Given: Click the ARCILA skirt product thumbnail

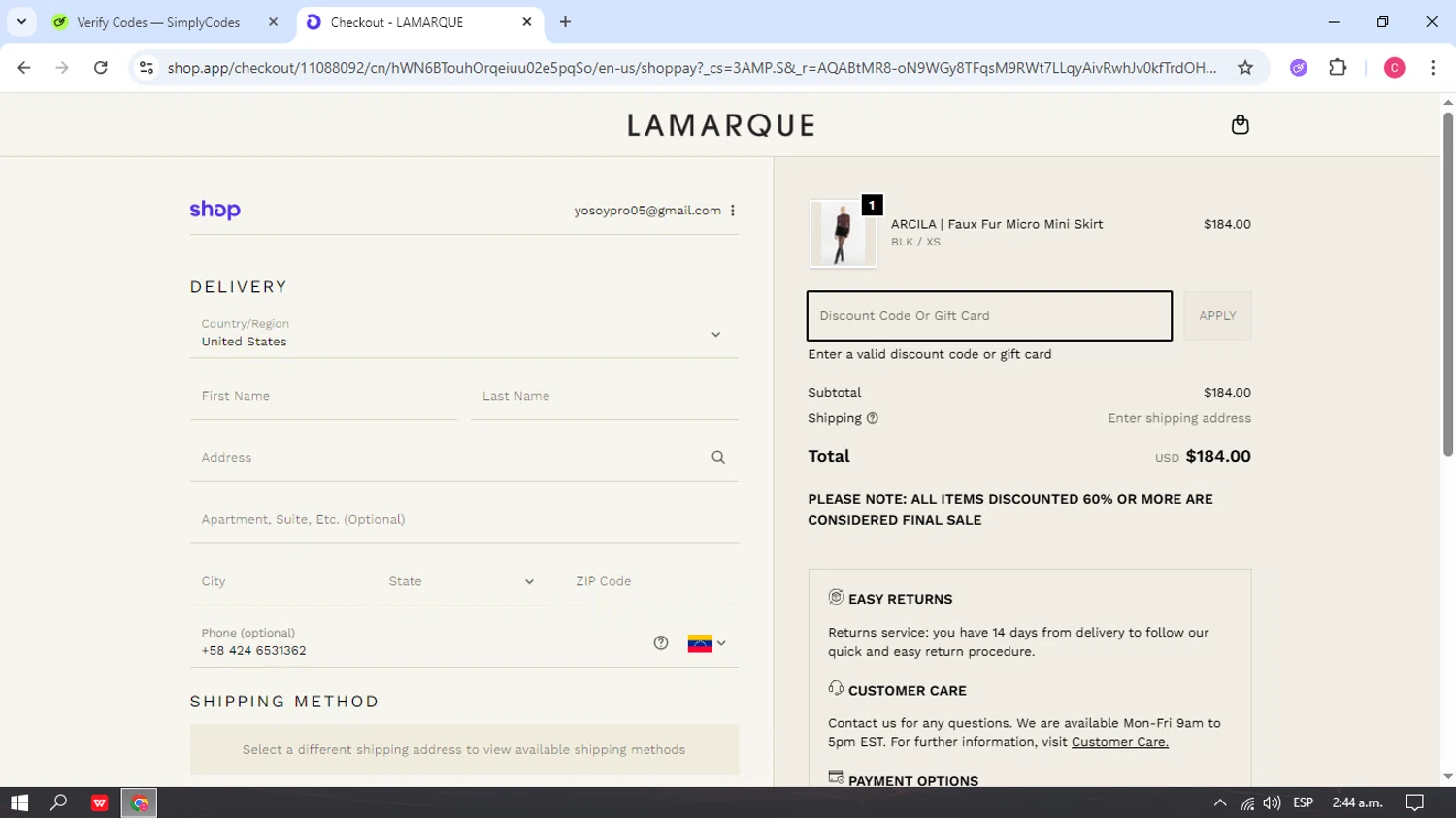Looking at the screenshot, I should pos(843,234).
